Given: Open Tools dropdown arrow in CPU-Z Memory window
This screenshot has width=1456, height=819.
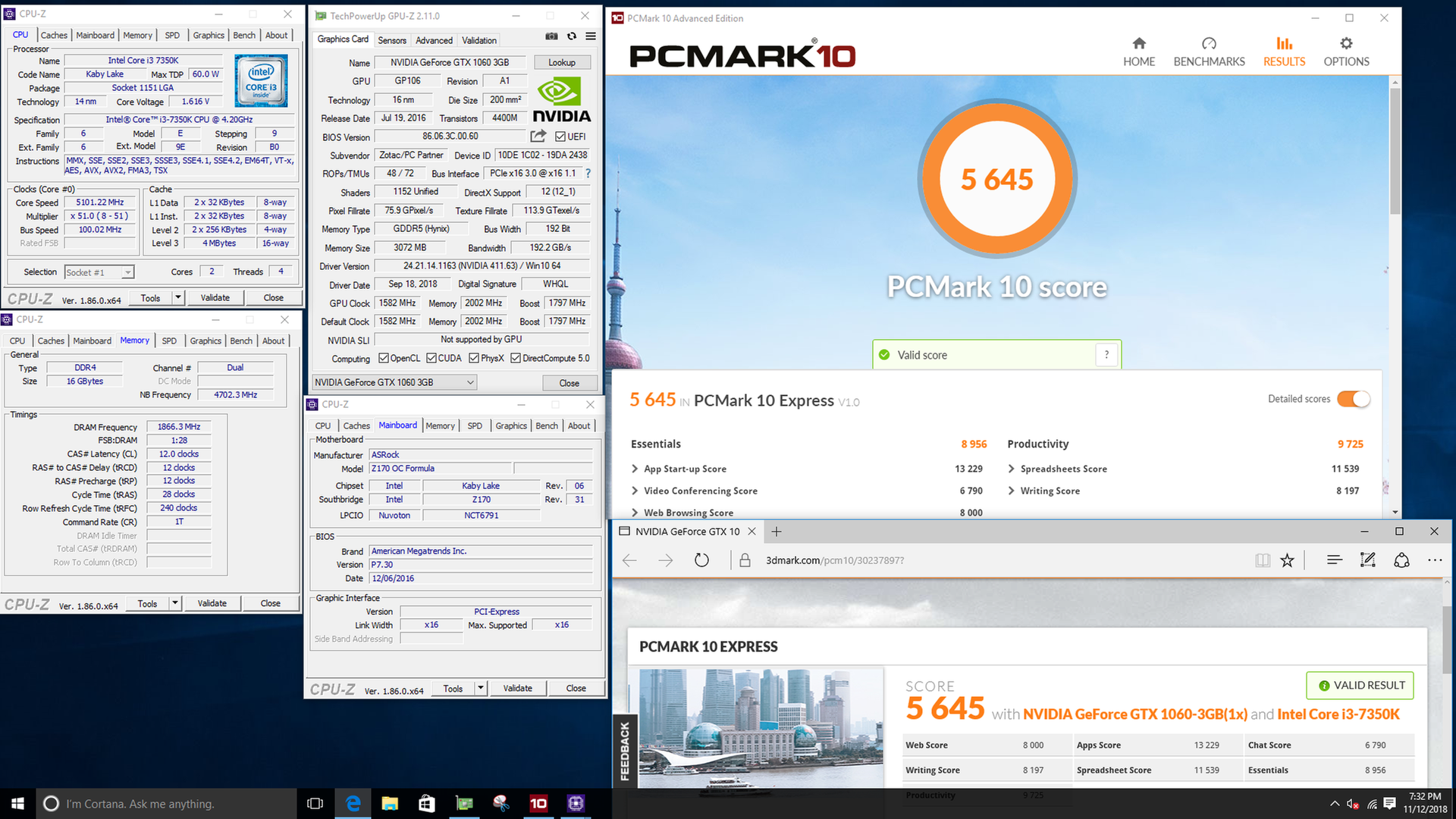Looking at the screenshot, I should click(x=175, y=604).
